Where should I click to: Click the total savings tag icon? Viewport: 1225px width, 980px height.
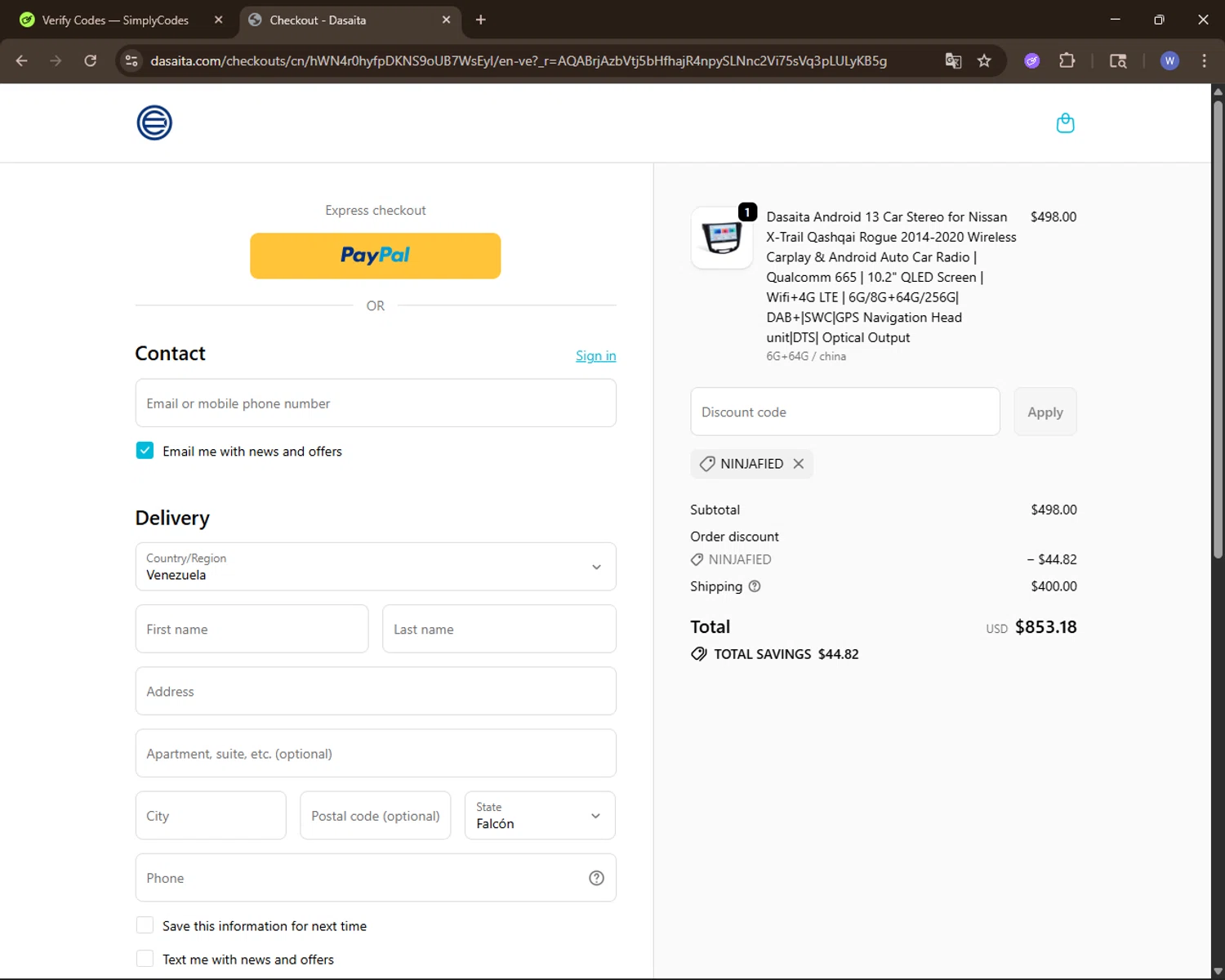pyautogui.click(x=699, y=654)
